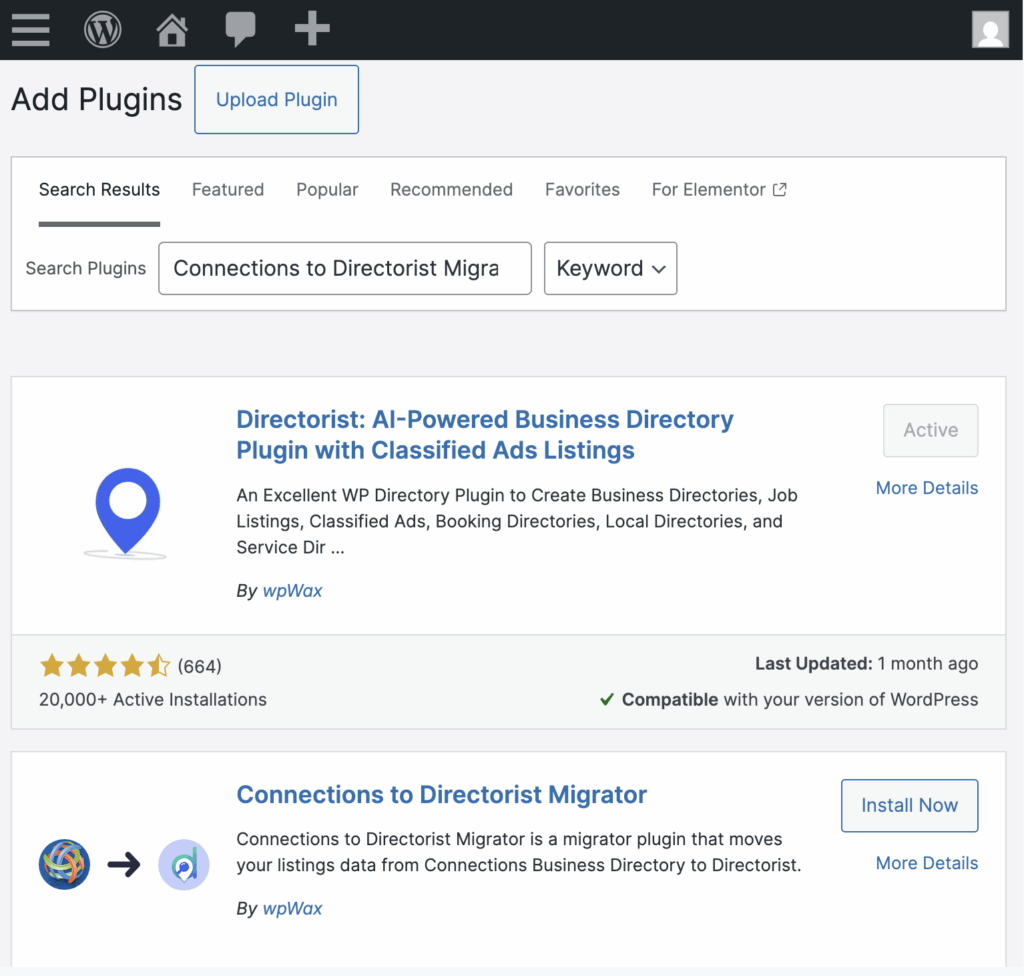The height and width of the screenshot is (976, 1024).
Task: Open More Details for Directorist Migrator
Action: [x=927, y=863]
